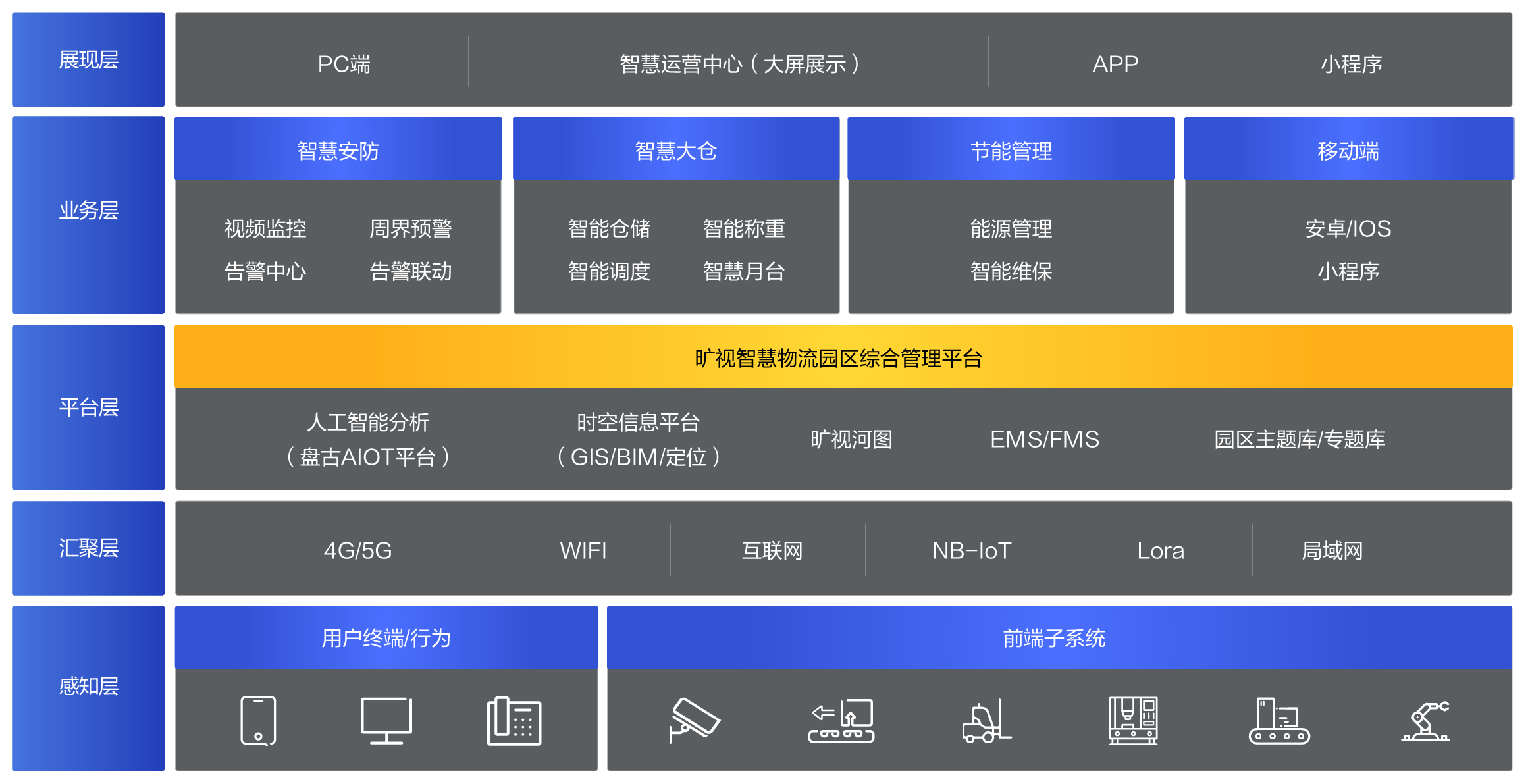Viewport: 1530px width, 784px height.
Task: Click the storage rack machine icon
Action: (x=1133, y=721)
